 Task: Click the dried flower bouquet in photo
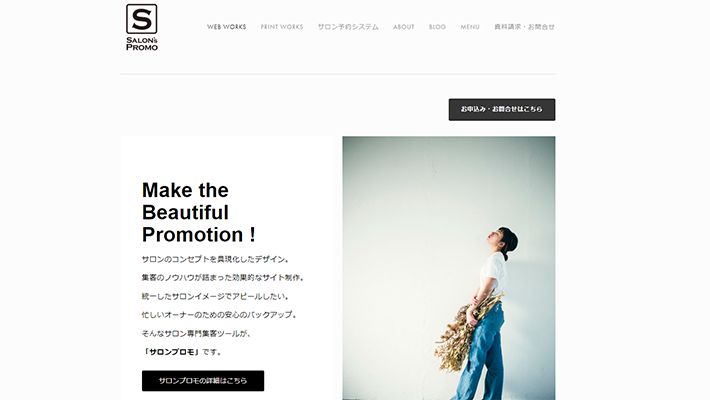point(465,331)
